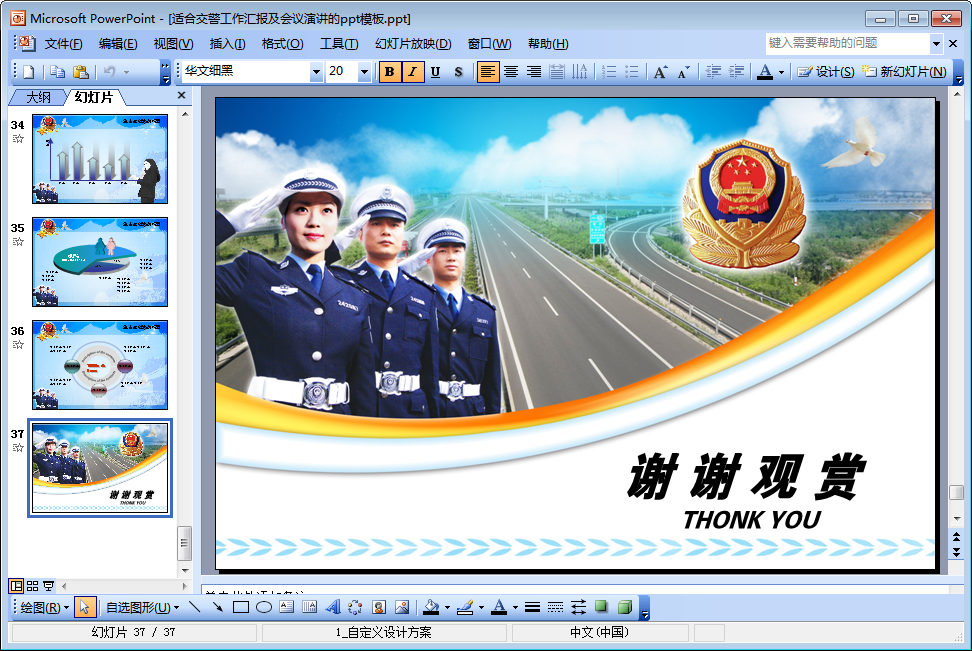
Task: Click the Undo icon
Action: [110, 72]
